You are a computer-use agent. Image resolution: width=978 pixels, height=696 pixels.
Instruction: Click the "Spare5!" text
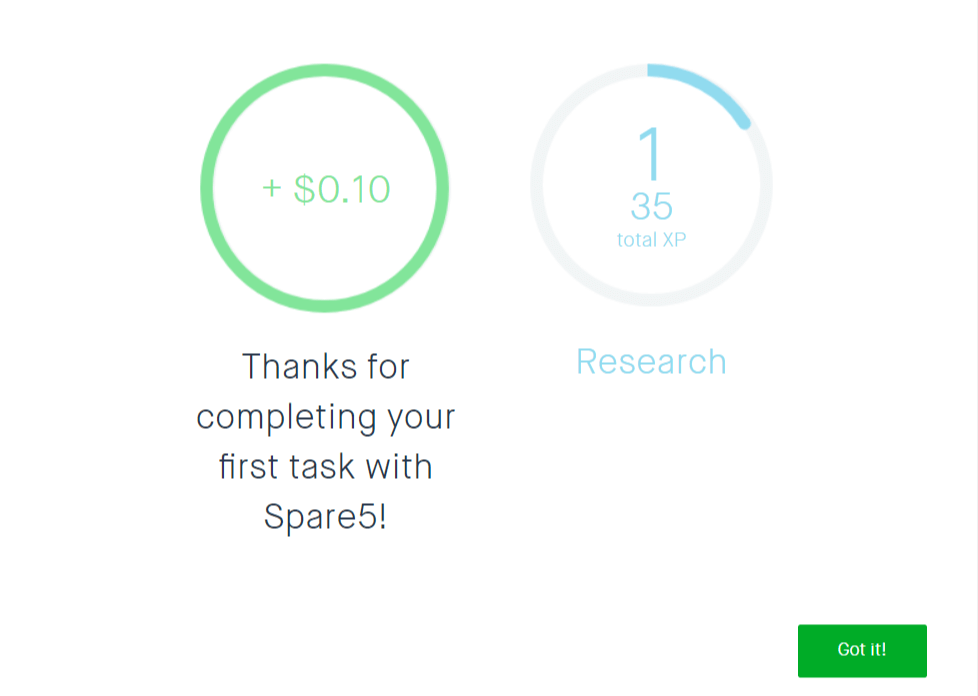325,517
